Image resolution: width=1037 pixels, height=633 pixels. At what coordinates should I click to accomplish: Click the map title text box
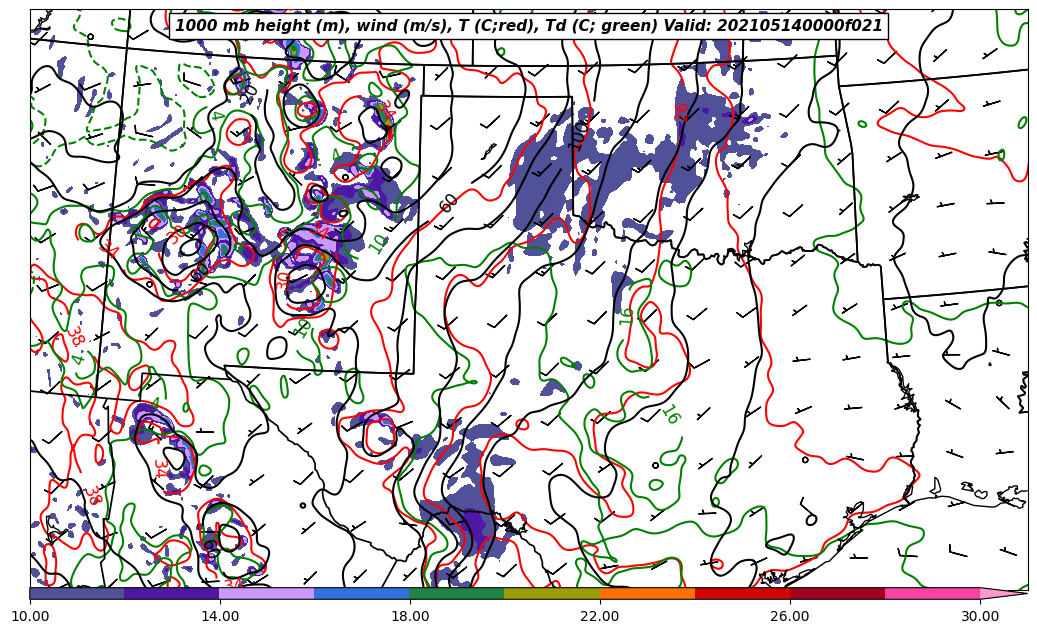tap(529, 26)
